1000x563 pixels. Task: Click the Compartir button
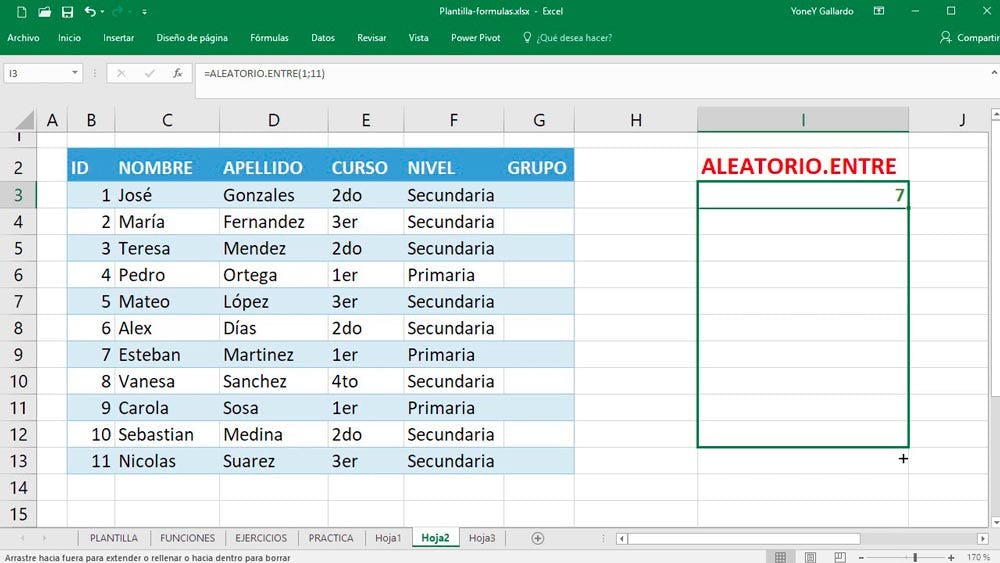(969, 38)
